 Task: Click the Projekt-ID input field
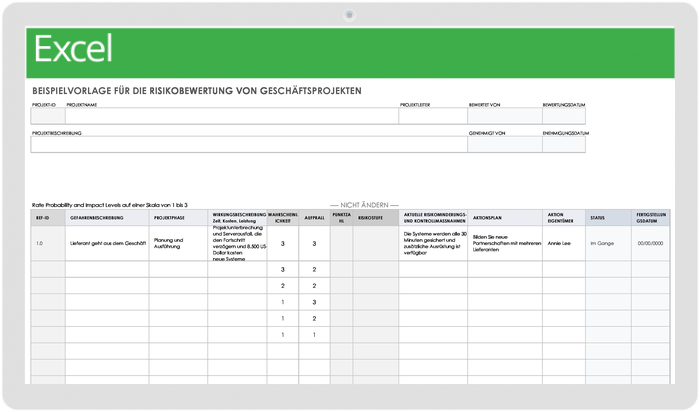(x=48, y=116)
